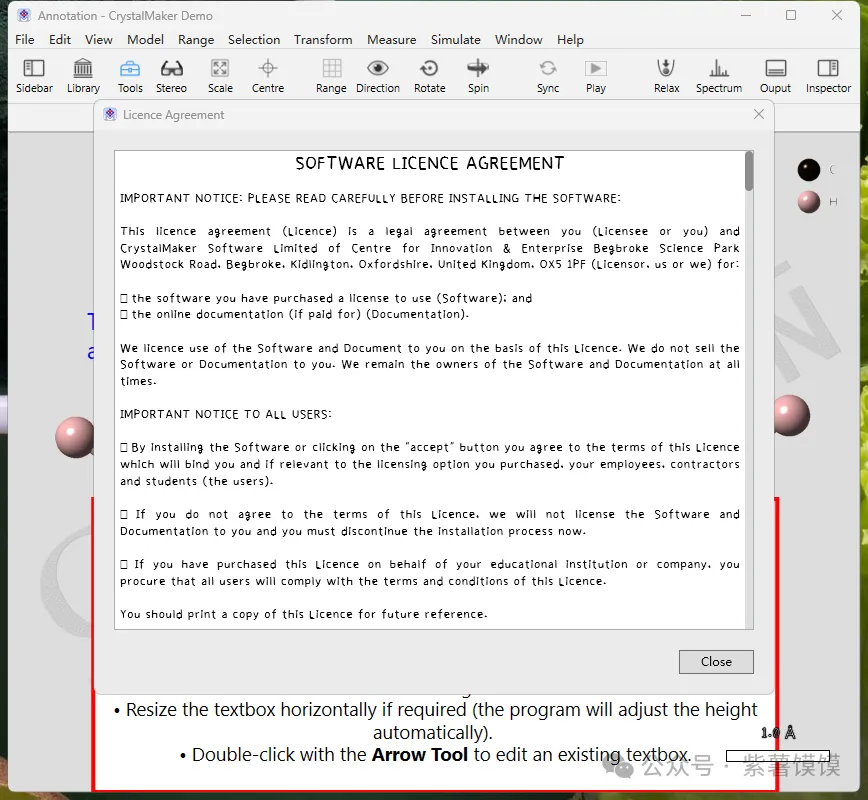The image size is (868, 800).
Task: Click the Sync toolbar icon
Action: click(x=548, y=69)
